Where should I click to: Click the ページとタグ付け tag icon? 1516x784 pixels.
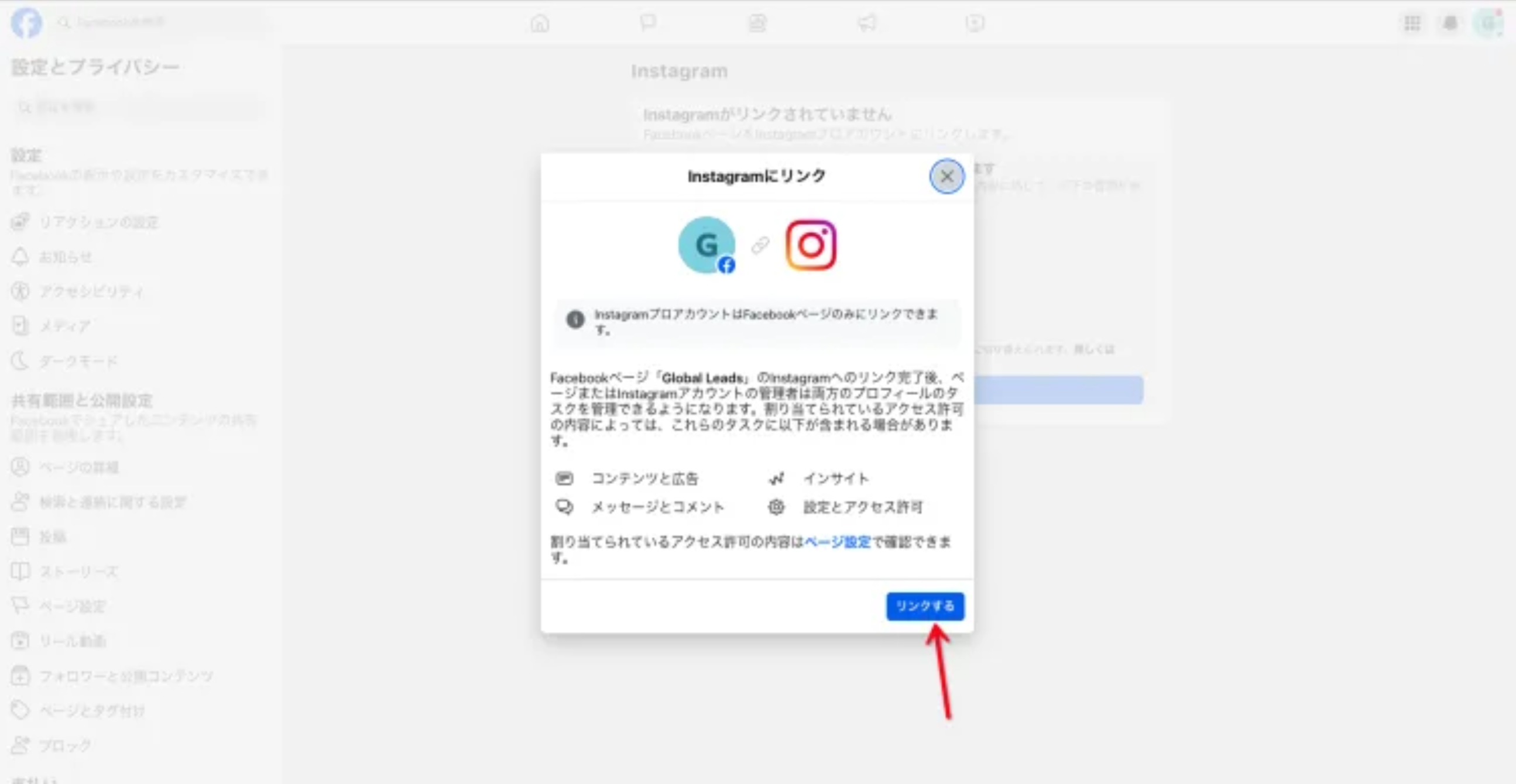click(x=20, y=710)
